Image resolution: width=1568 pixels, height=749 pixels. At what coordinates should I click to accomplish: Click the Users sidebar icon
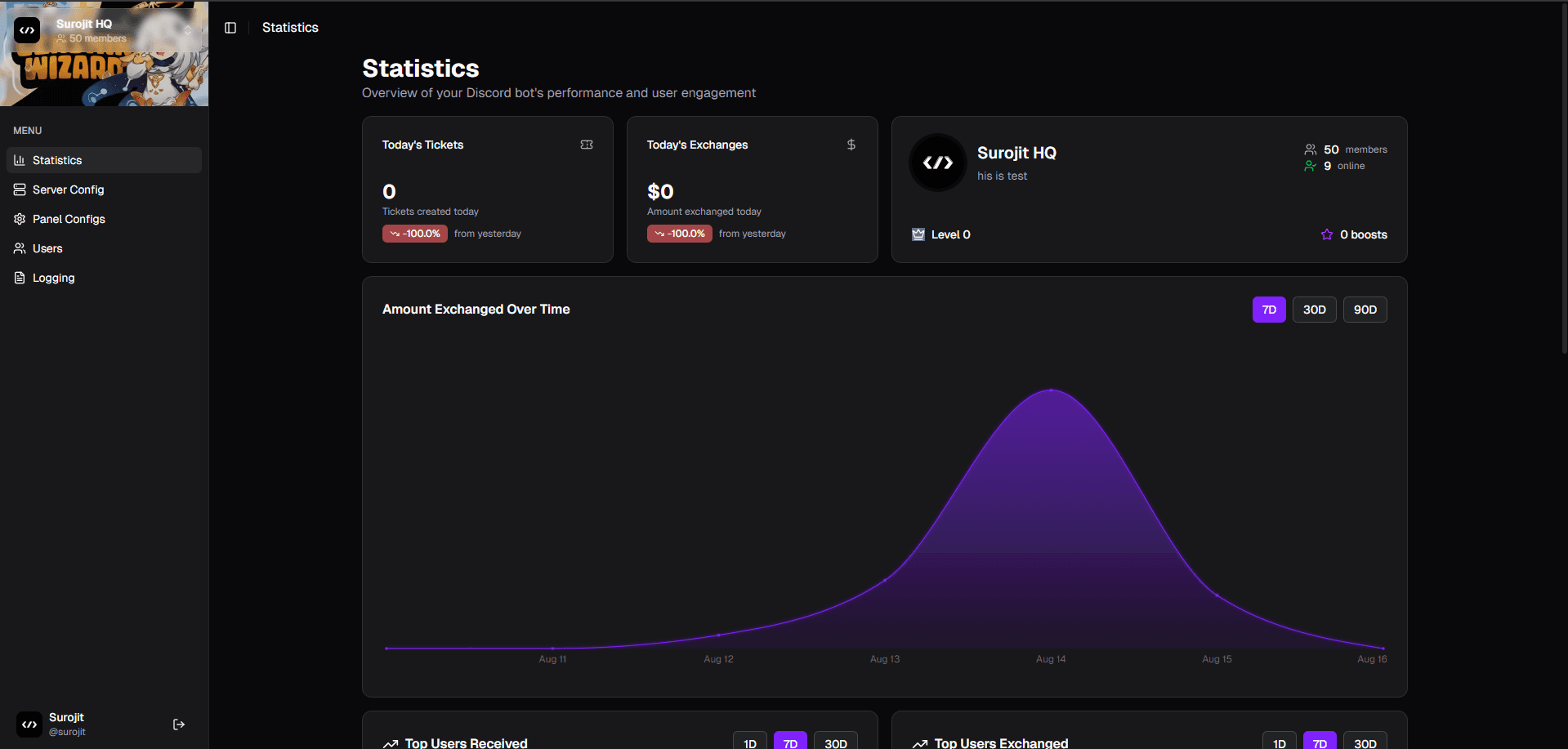[19, 248]
